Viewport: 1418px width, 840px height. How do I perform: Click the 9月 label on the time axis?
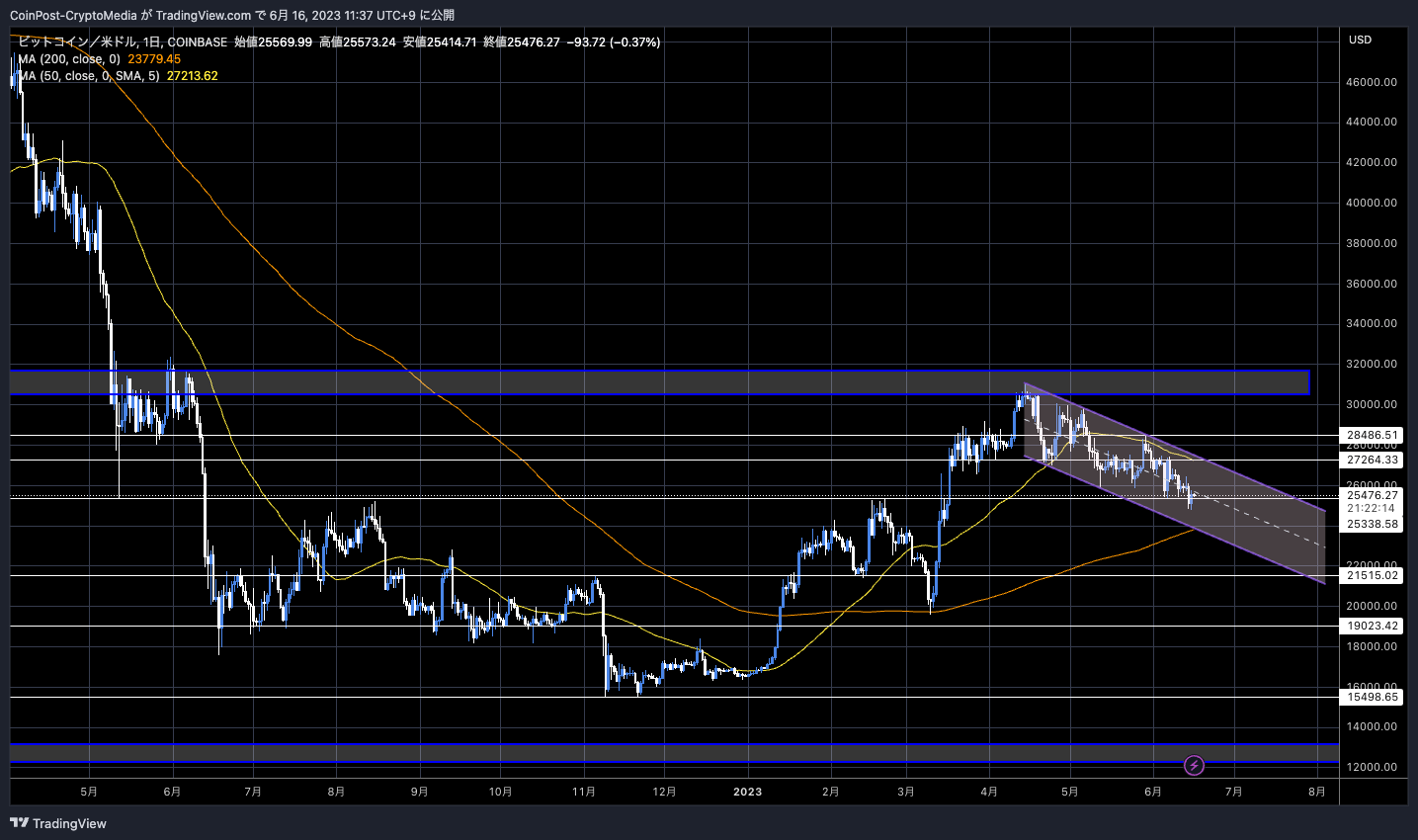[x=419, y=792]
